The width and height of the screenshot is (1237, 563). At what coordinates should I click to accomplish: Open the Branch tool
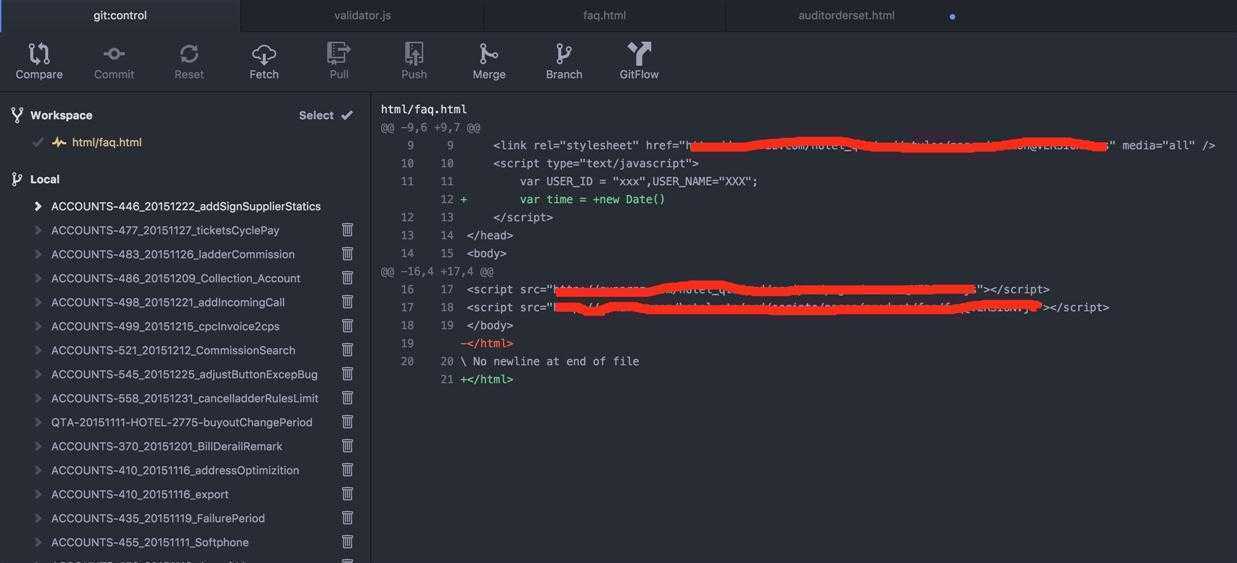click(564, 61)
